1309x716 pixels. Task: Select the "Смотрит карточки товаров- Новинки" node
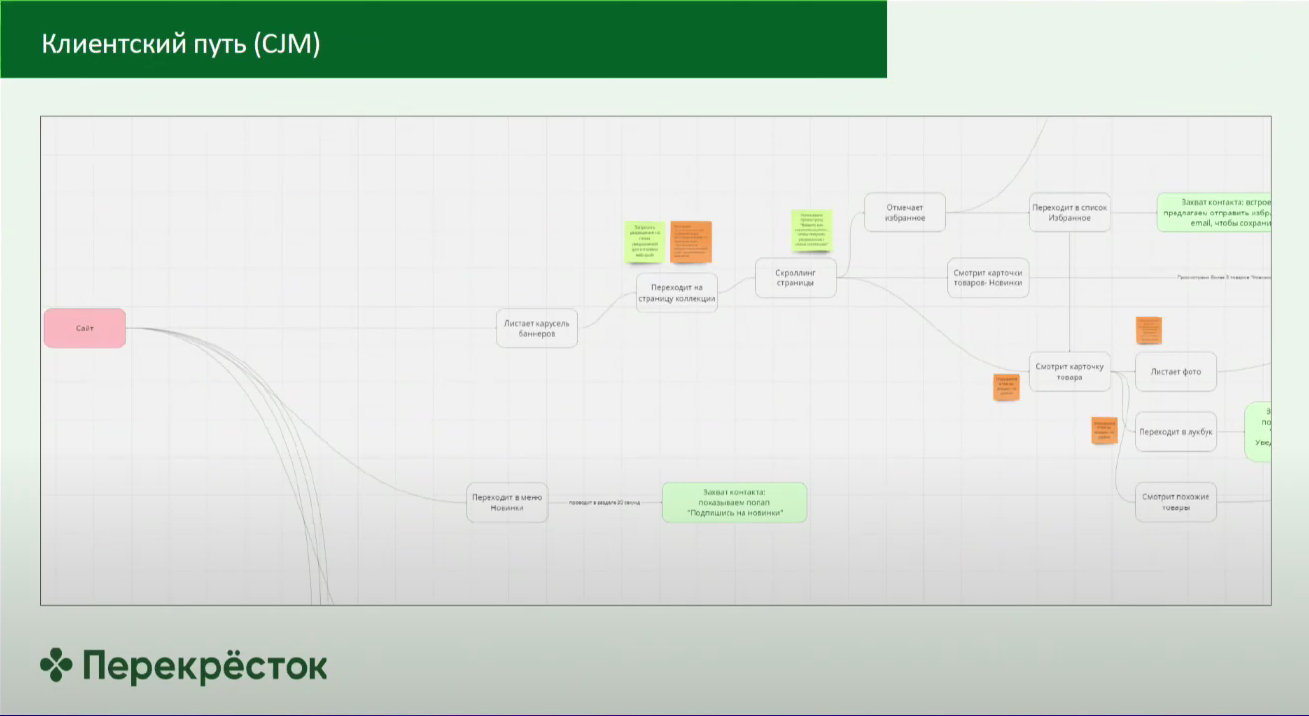[x=988, y=277]
